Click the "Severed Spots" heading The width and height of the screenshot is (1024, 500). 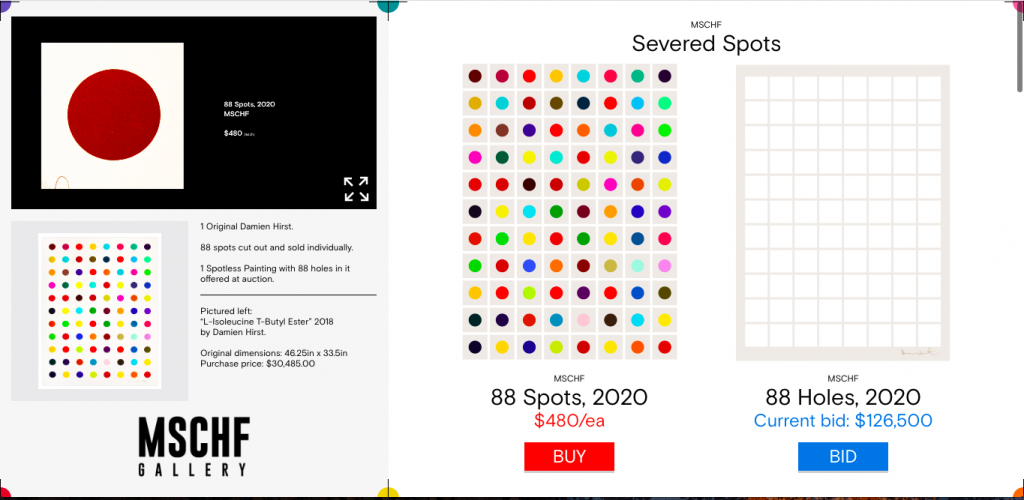706,44
